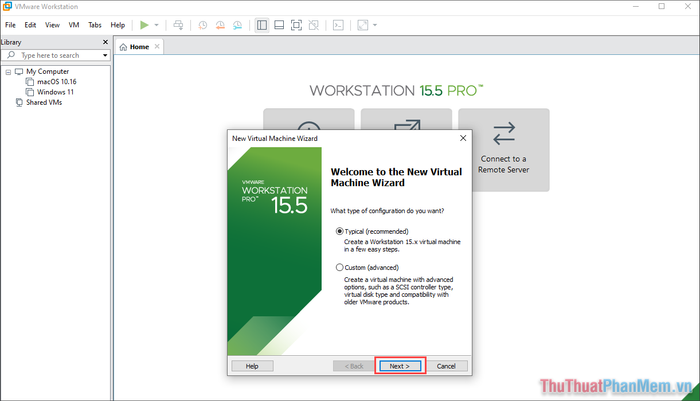Screen dimensions: 700x401
Task: Click the My Computer monitor icon
Action: point(19,71)
